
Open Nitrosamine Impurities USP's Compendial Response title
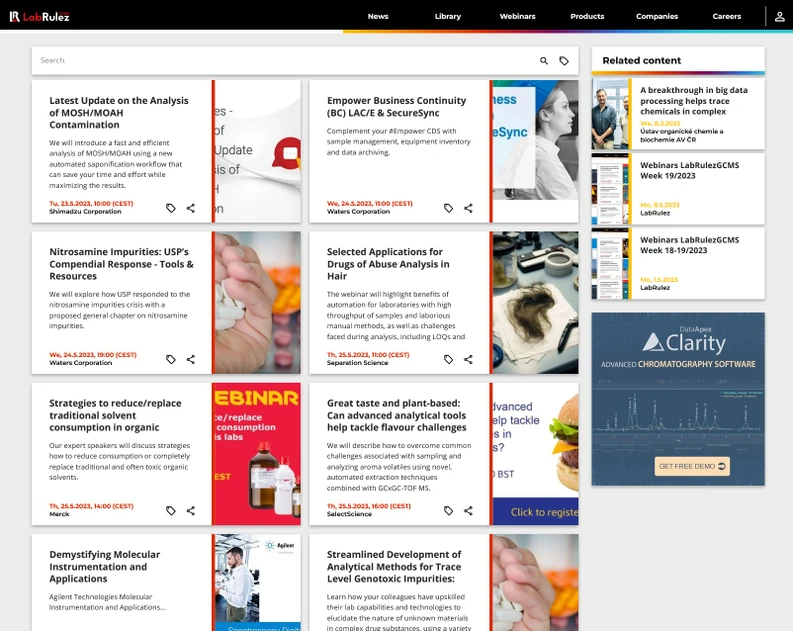[x=121, y=264]
